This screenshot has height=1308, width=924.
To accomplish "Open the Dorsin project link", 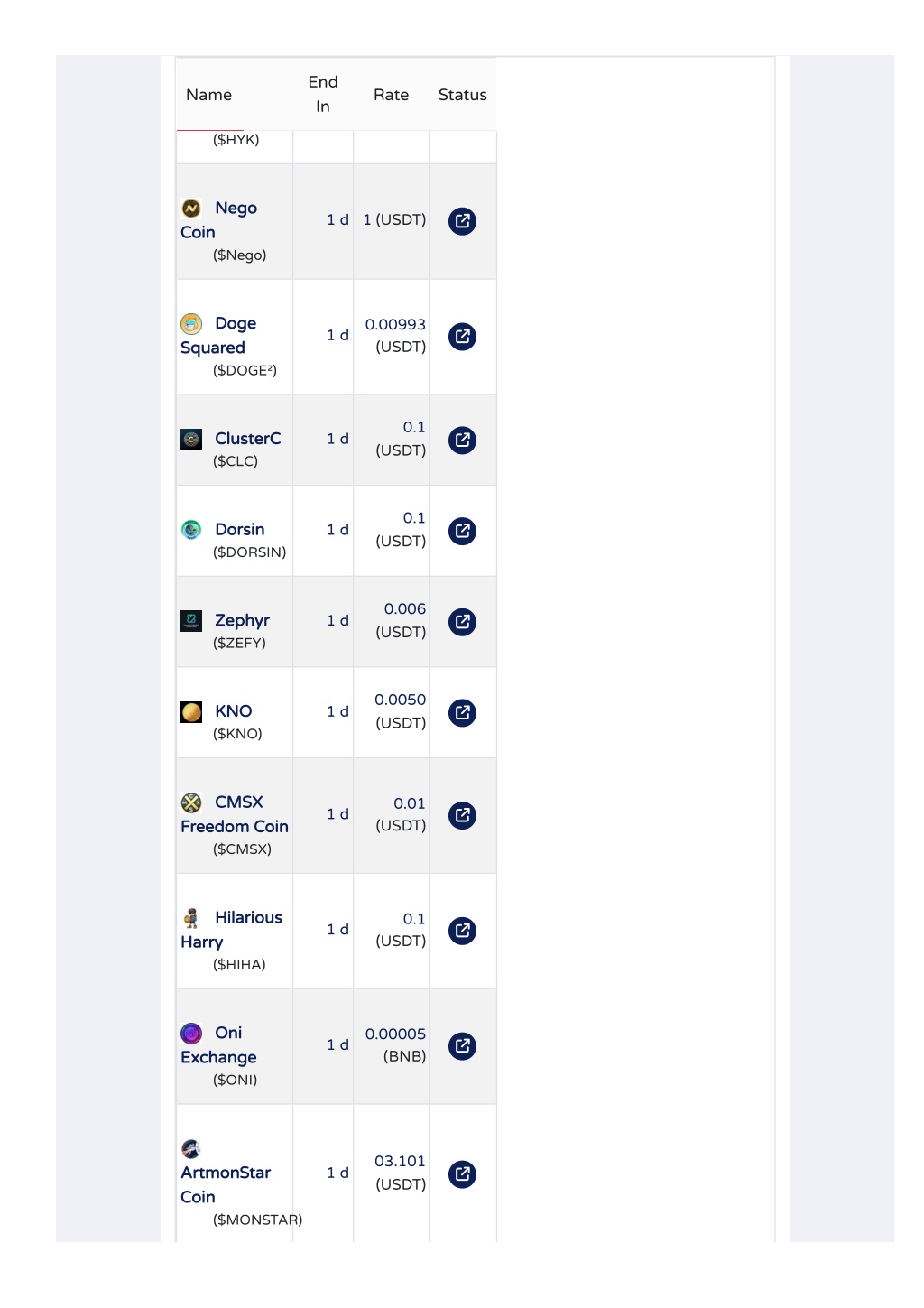I will (x=239, y=530).
